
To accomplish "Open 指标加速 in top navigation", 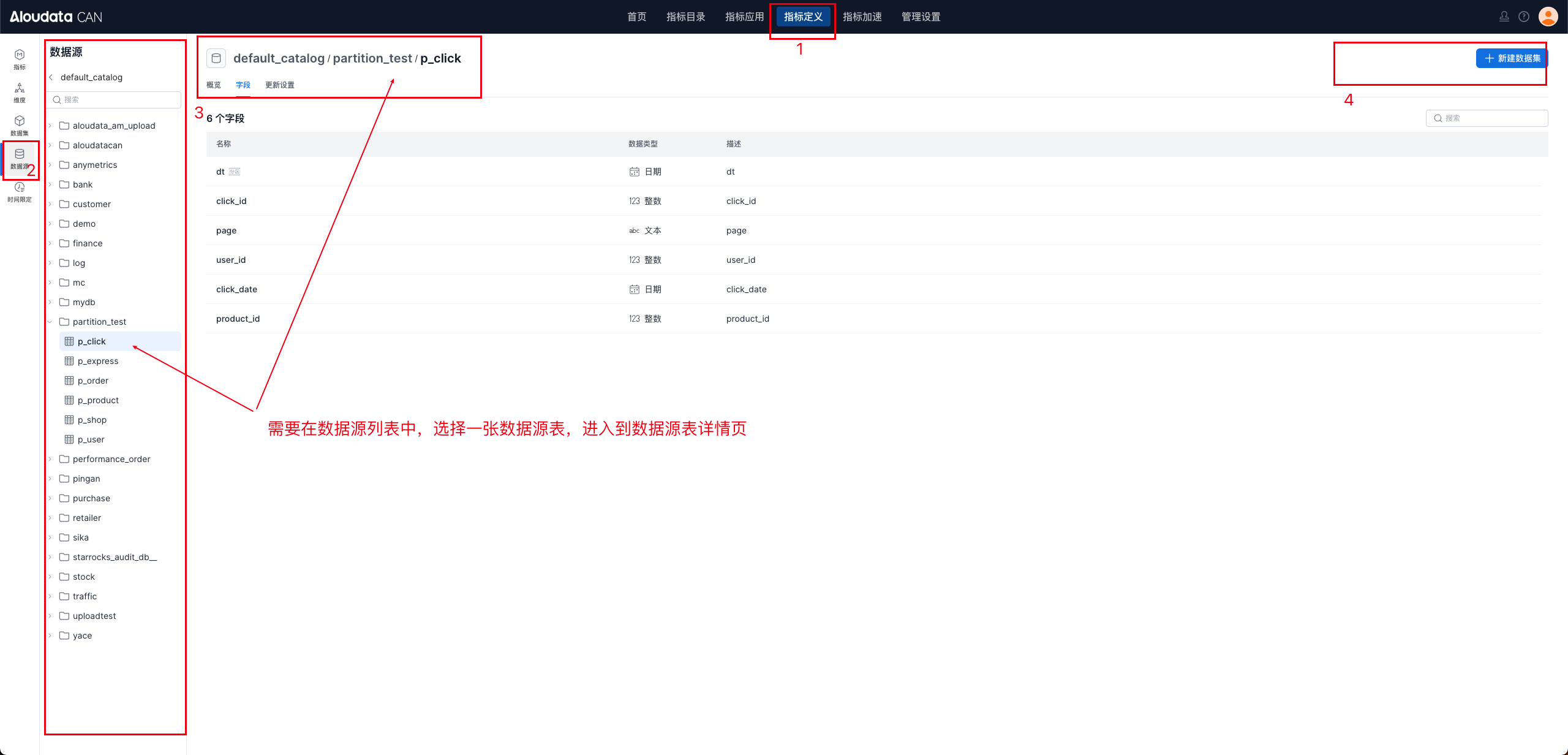I will (862, 17).
